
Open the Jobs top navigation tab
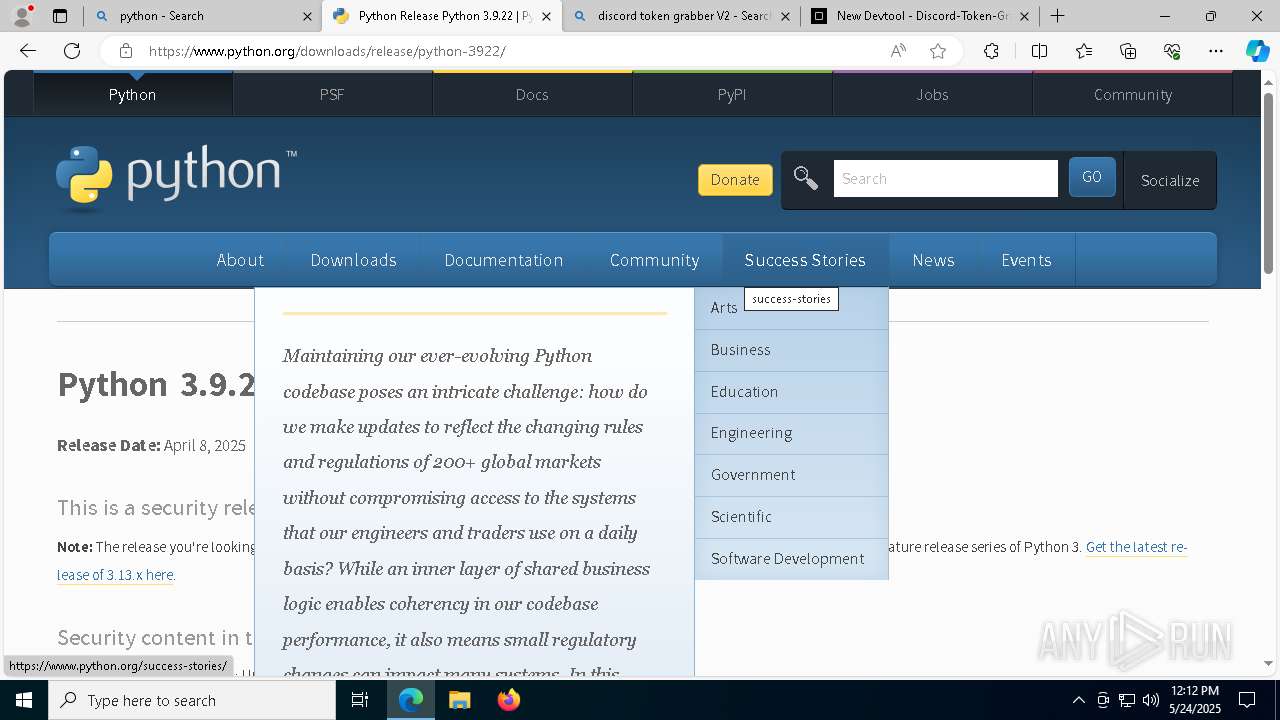932,94
